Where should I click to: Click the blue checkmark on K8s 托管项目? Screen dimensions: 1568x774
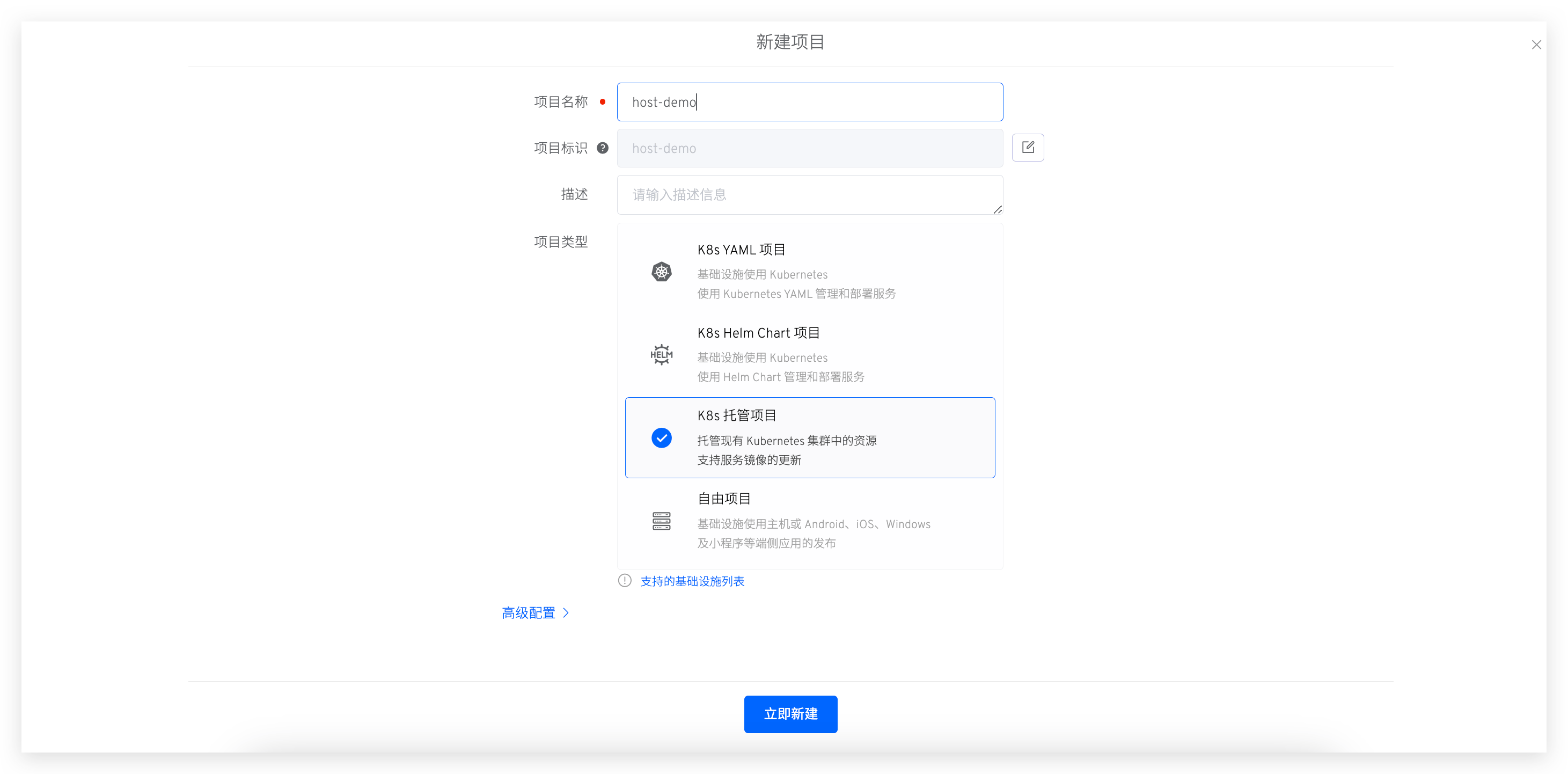click(661, 438)
